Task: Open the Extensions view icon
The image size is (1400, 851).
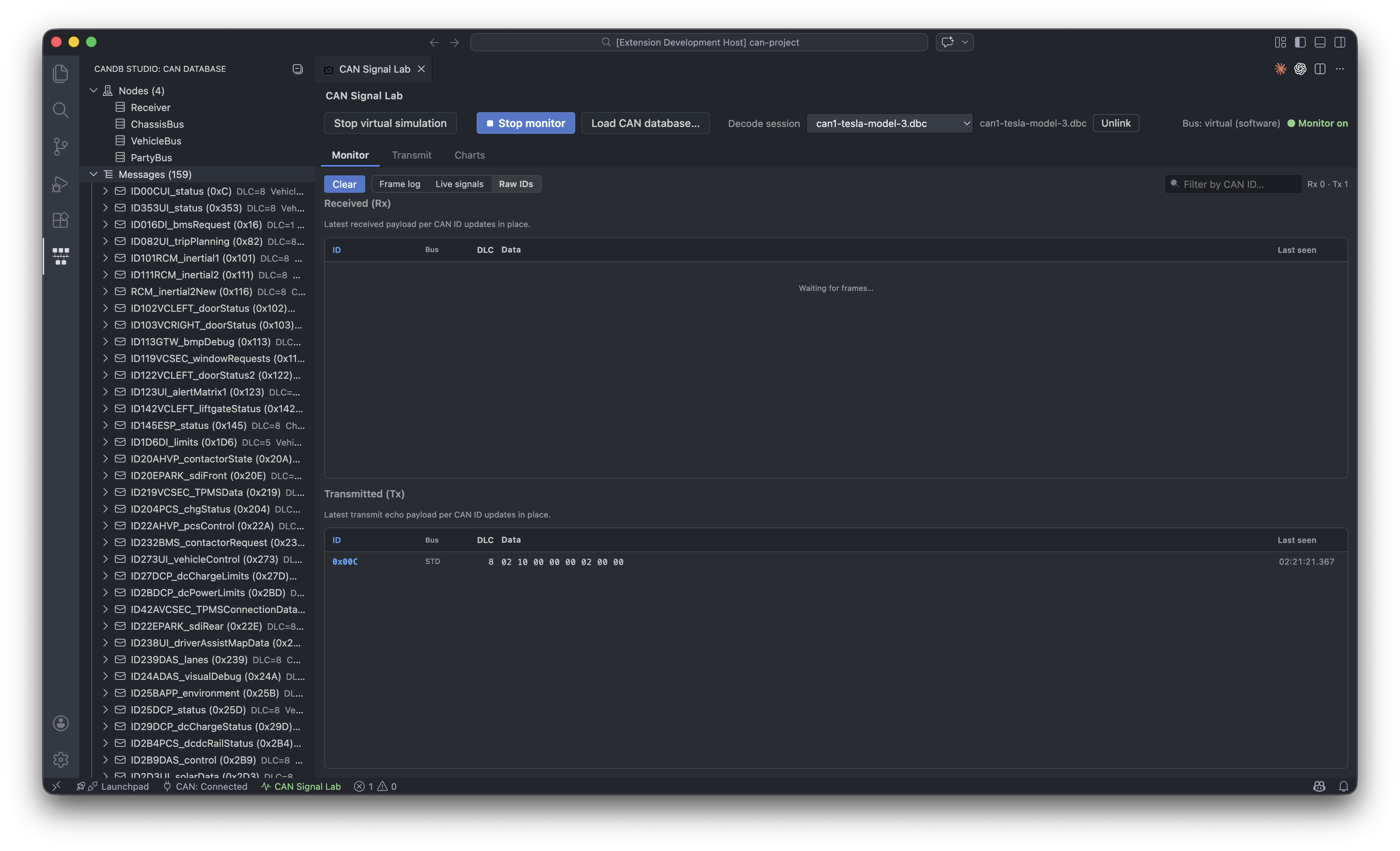Action: tap(60, 220)
